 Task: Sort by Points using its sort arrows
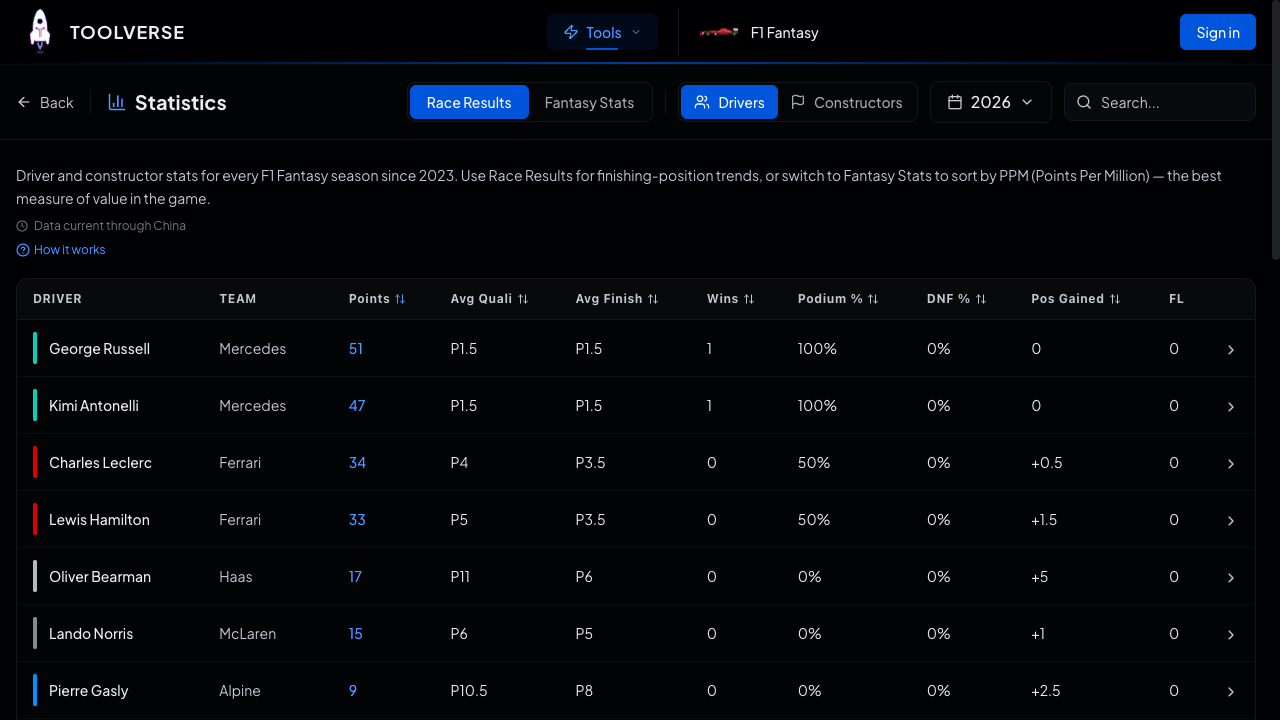click(400, 299)
